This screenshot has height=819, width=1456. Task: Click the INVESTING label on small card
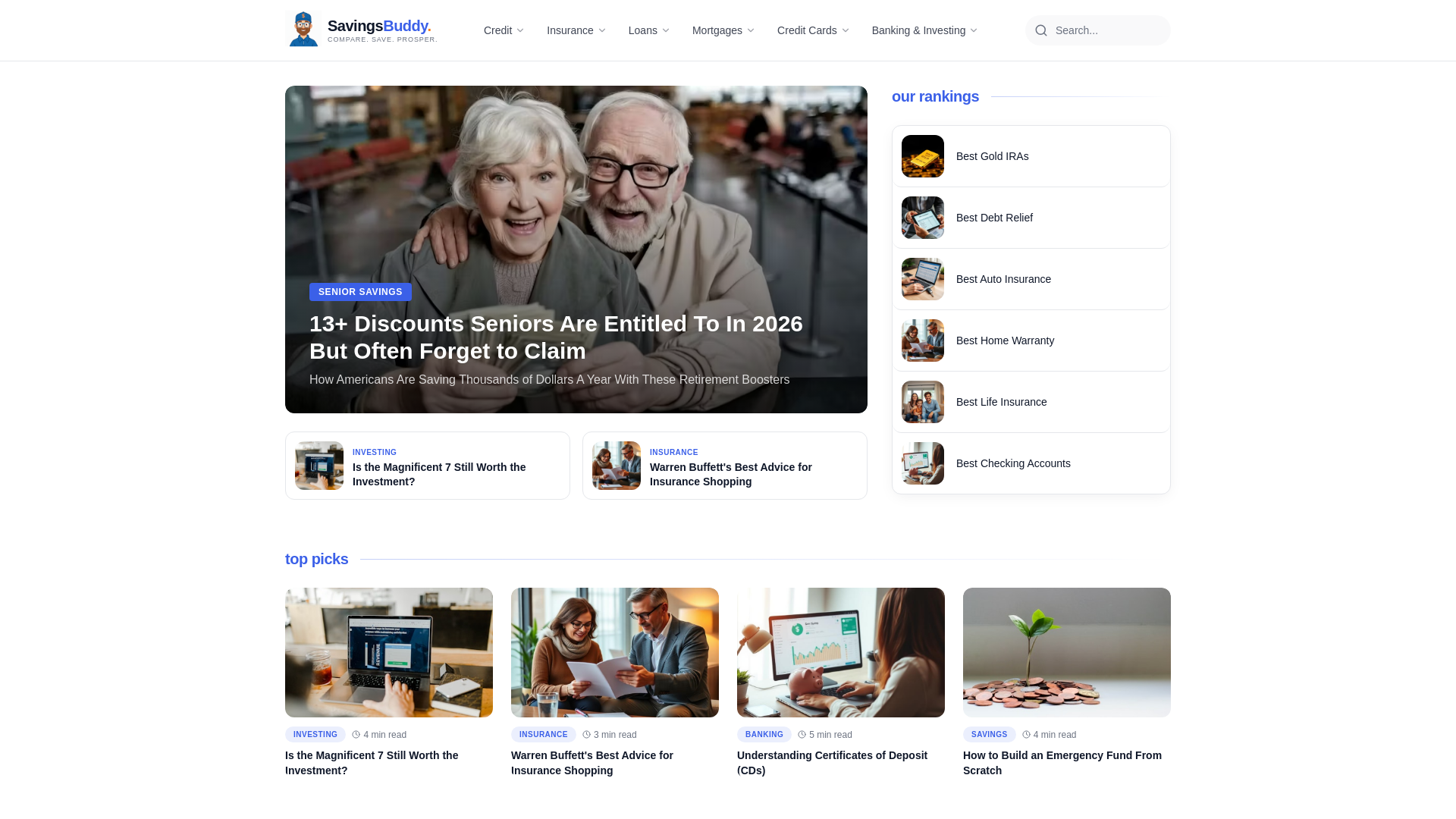pos(375,452)
